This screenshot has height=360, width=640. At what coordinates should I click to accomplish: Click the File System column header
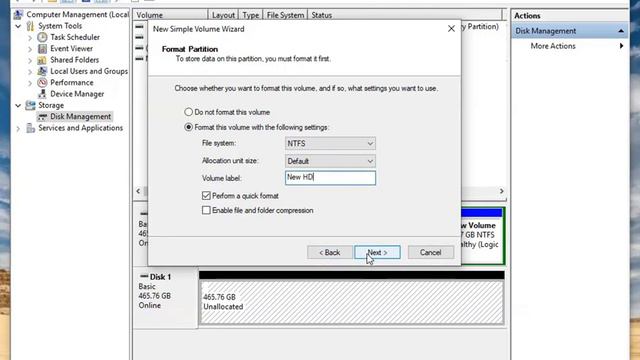pyautogui.click(x=285, y=15)
